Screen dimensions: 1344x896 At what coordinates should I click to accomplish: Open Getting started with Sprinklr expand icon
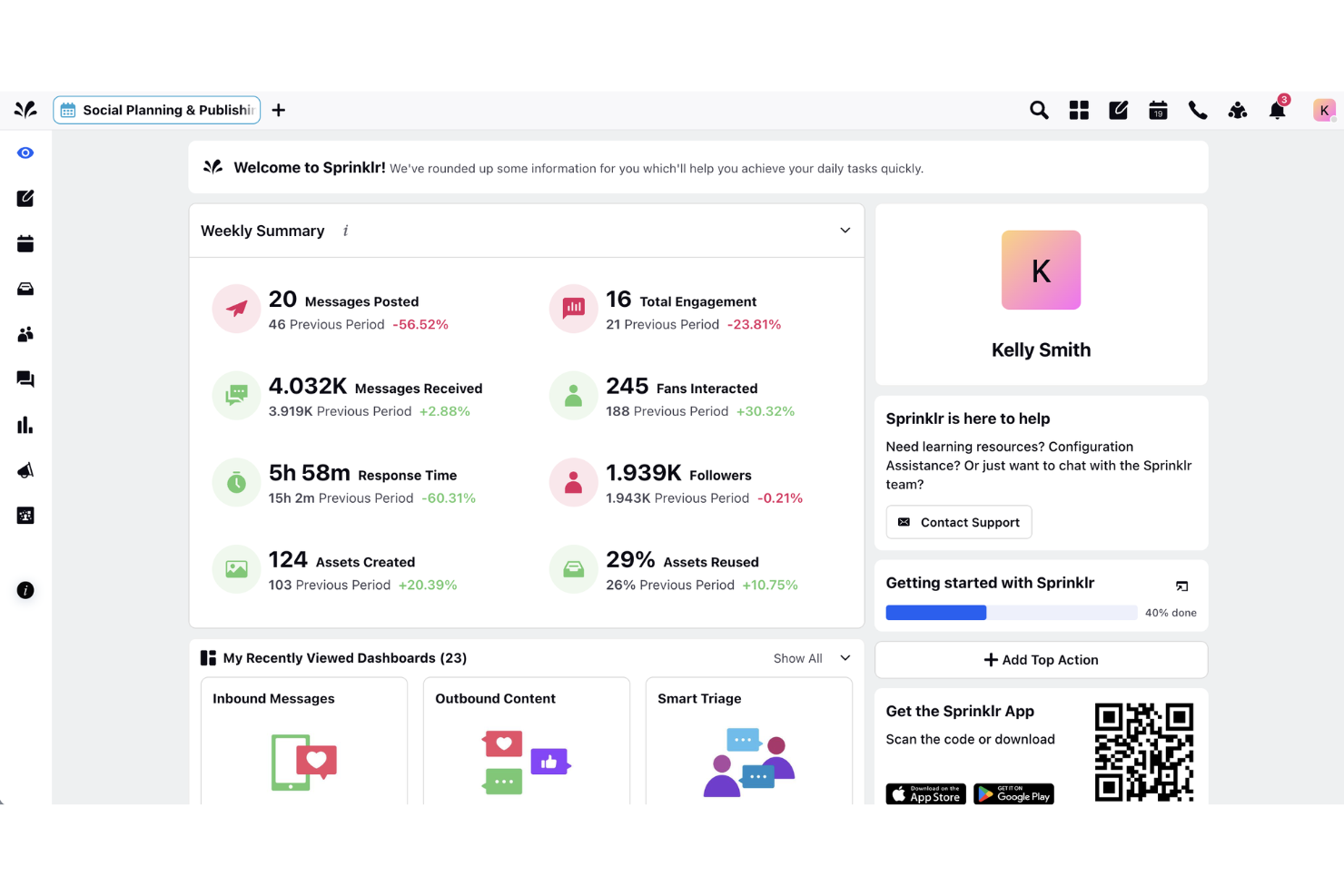pos(1181,586)
